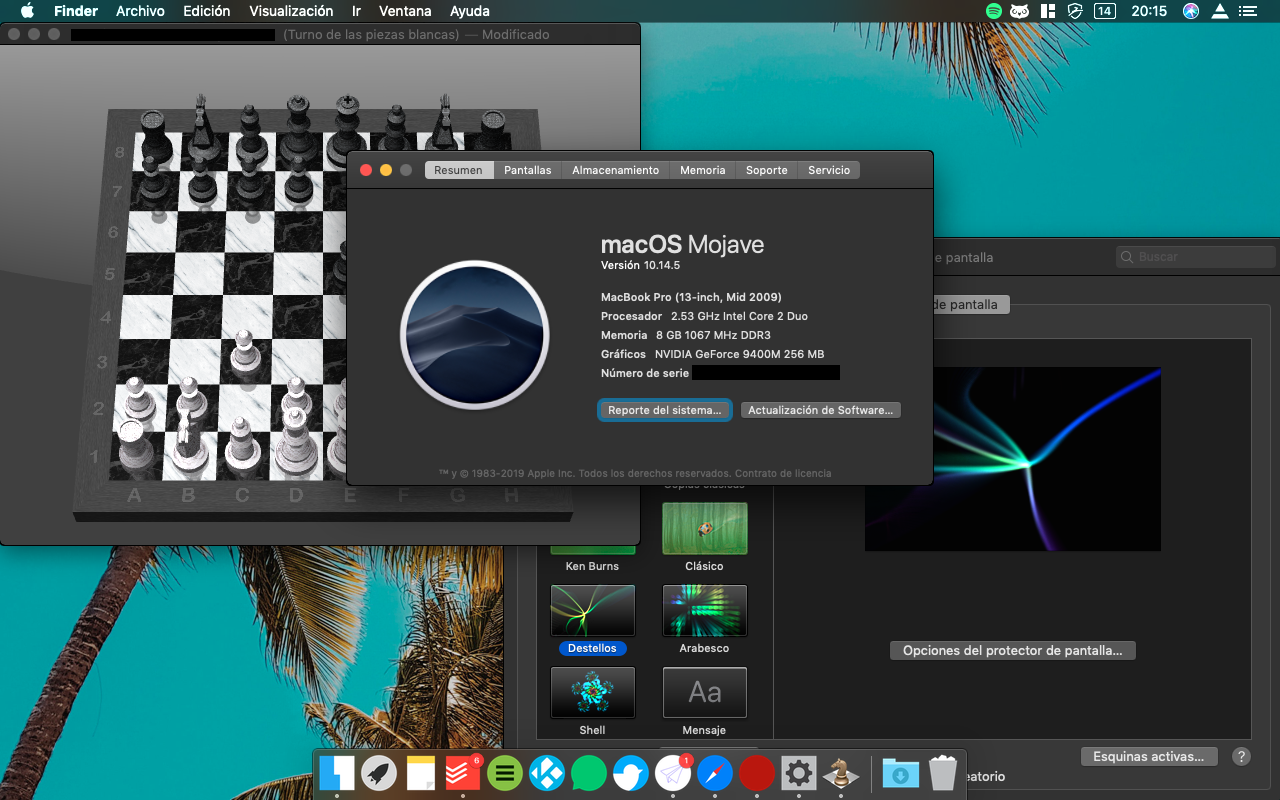Click the screen saver preview image
Image resolution: width=1280 pixels, height=800 pixels.
(x=1013, y=458)
